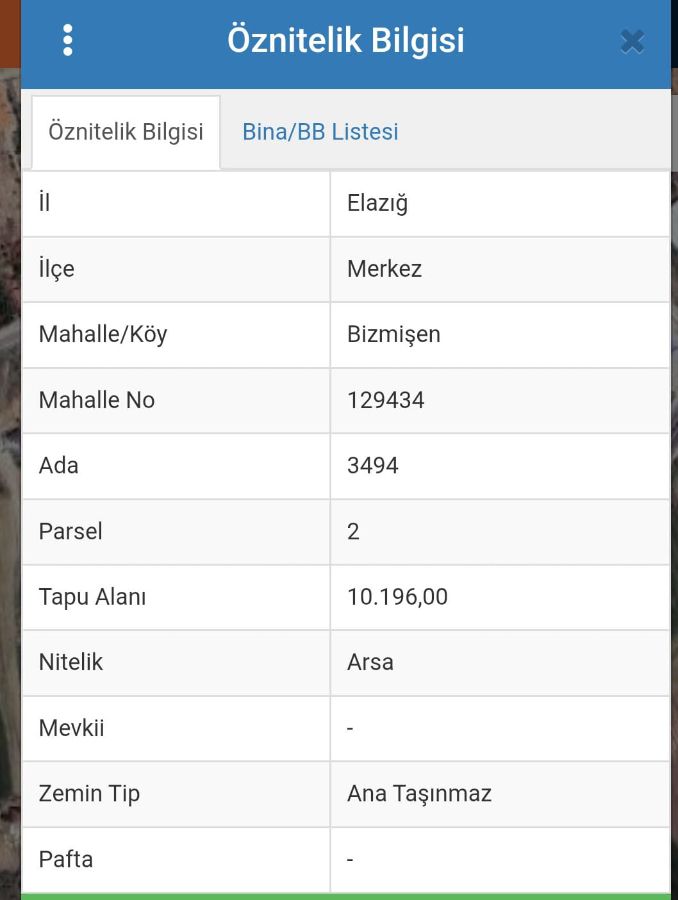Select the Tapu Alanı row label

click(93, 597)
